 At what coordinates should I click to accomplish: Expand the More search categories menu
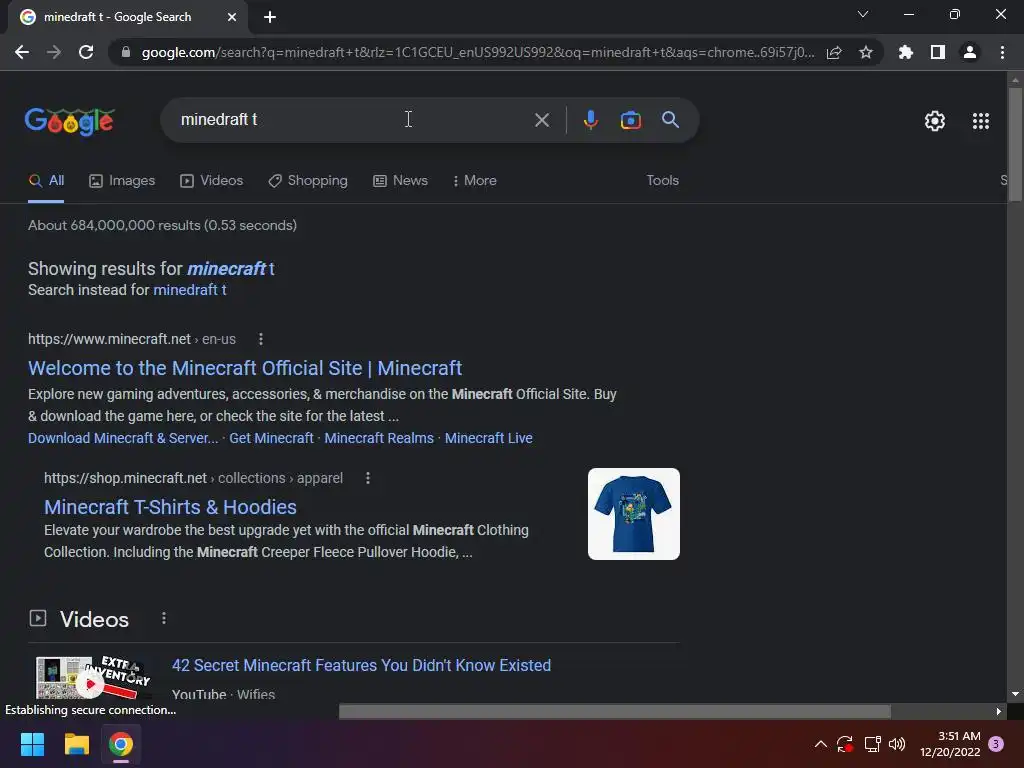tap(475, 181)
